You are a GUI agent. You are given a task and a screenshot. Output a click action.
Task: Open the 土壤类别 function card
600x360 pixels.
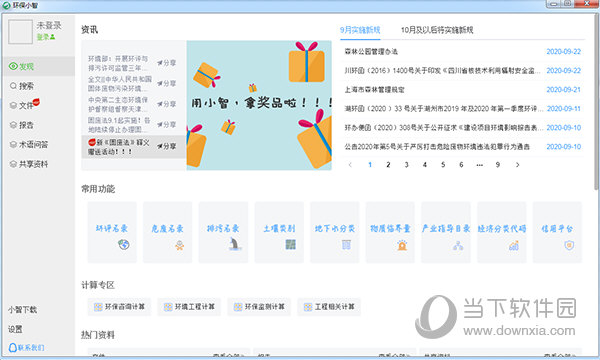click(x=279, y=232)
